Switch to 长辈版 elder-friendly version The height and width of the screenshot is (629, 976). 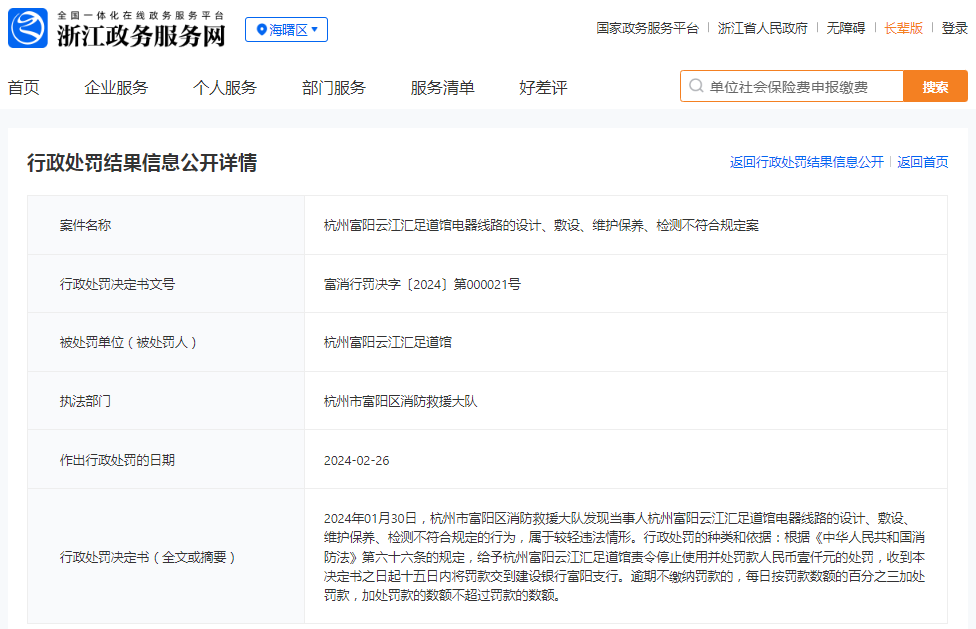(x=903, y=28)
